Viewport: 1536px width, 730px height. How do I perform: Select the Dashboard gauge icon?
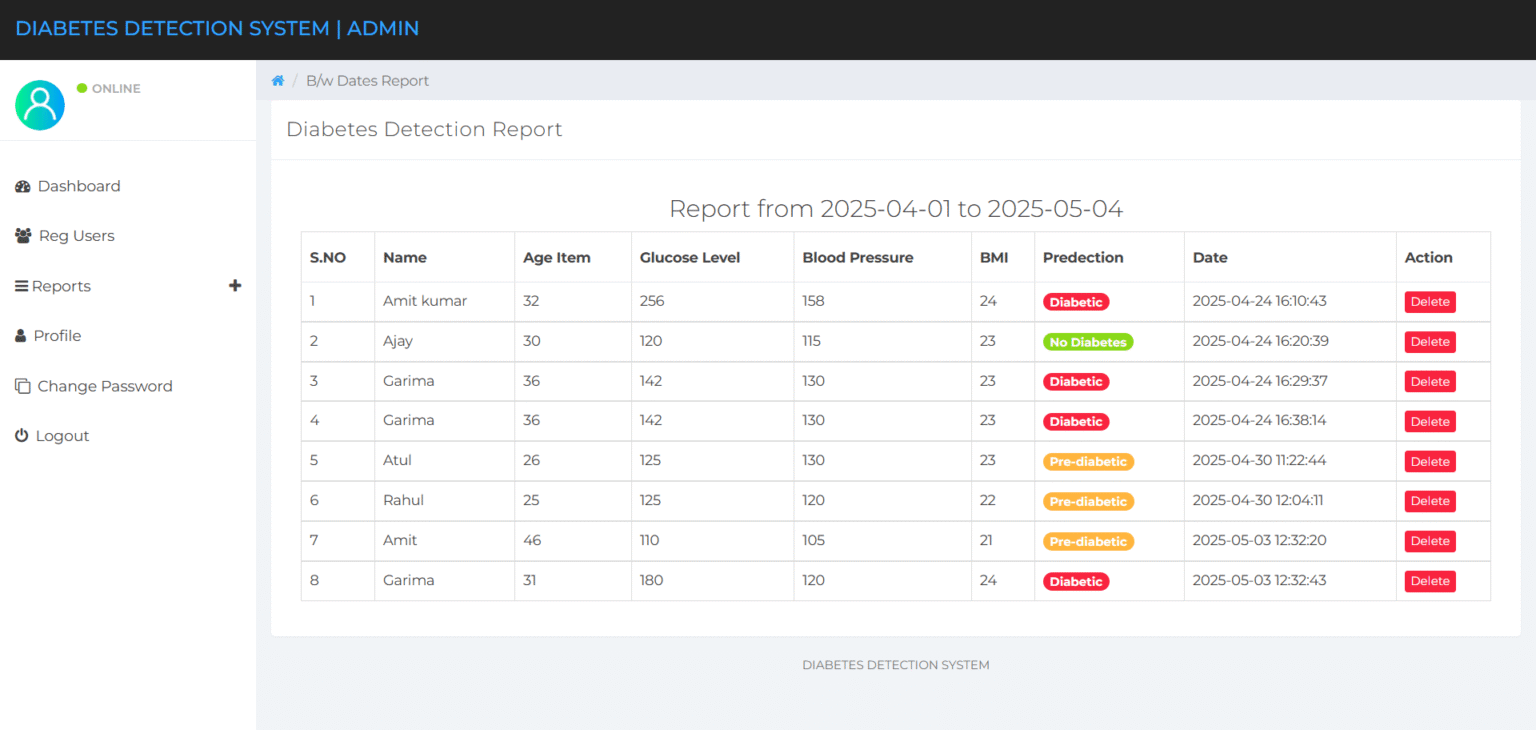pos(22,186)
